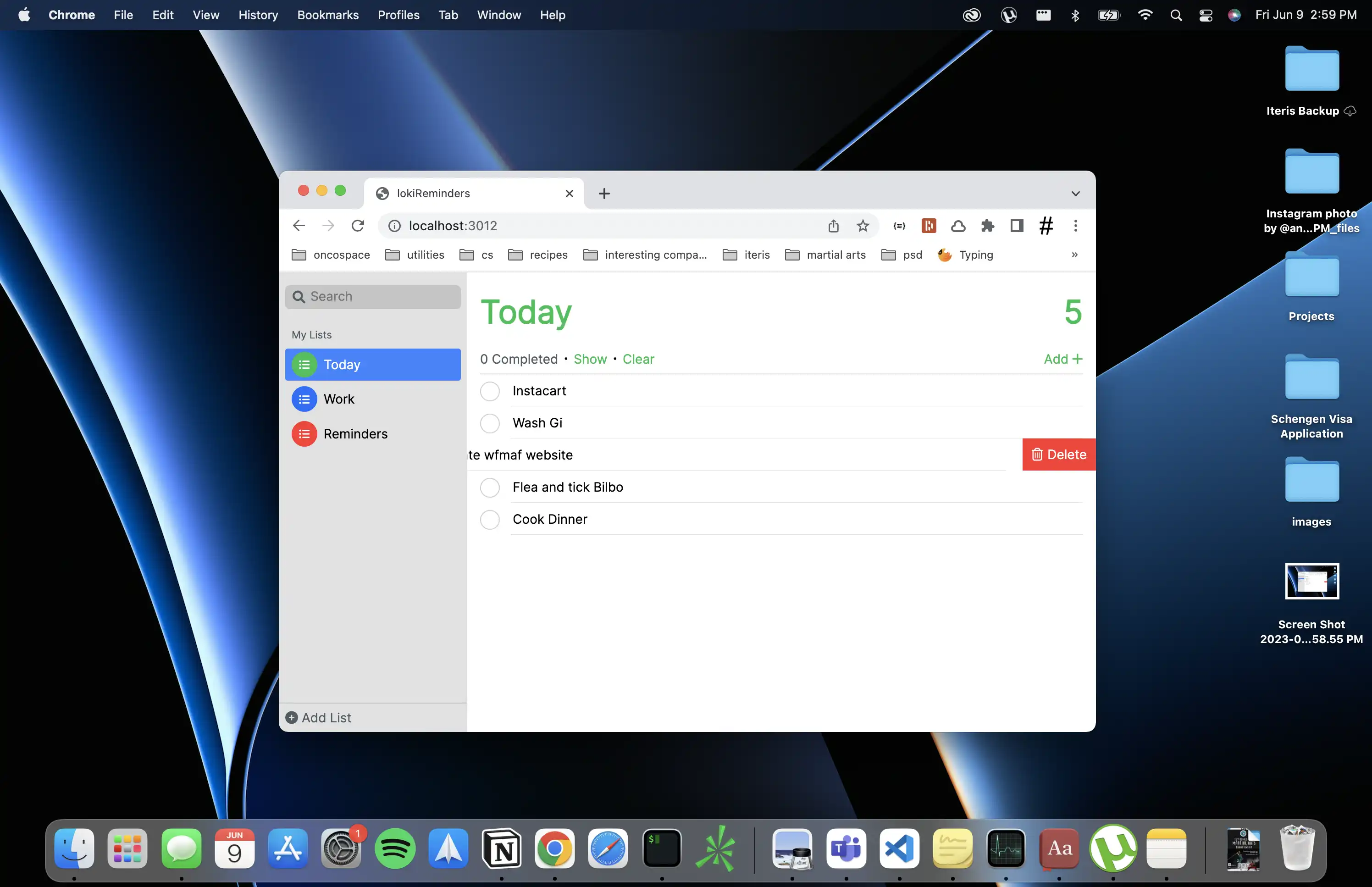Open the Bookmarks menu in menu bar
Viewport: 1372px width, 887px height.
point(327,15)
